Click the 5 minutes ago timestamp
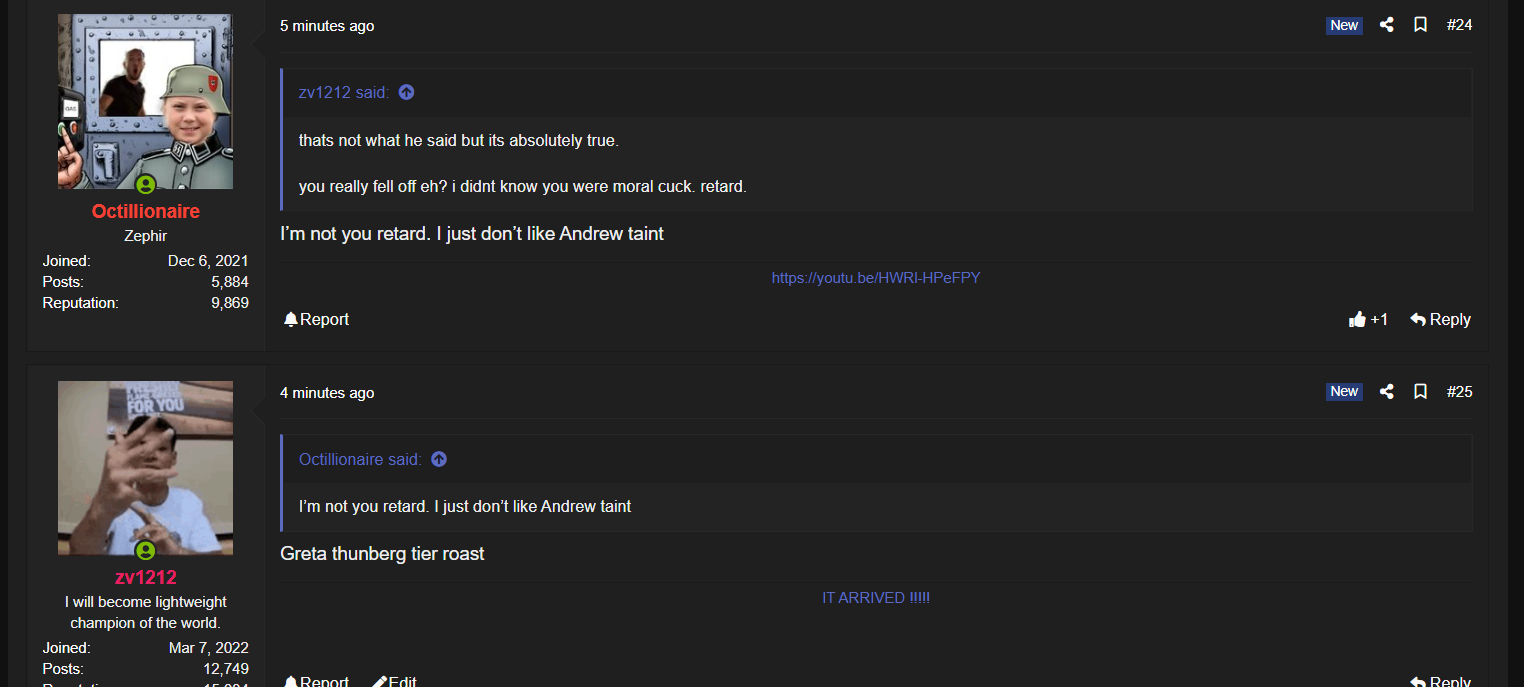Viewport: 1524px width, 687px height. [x=327, y=26]
